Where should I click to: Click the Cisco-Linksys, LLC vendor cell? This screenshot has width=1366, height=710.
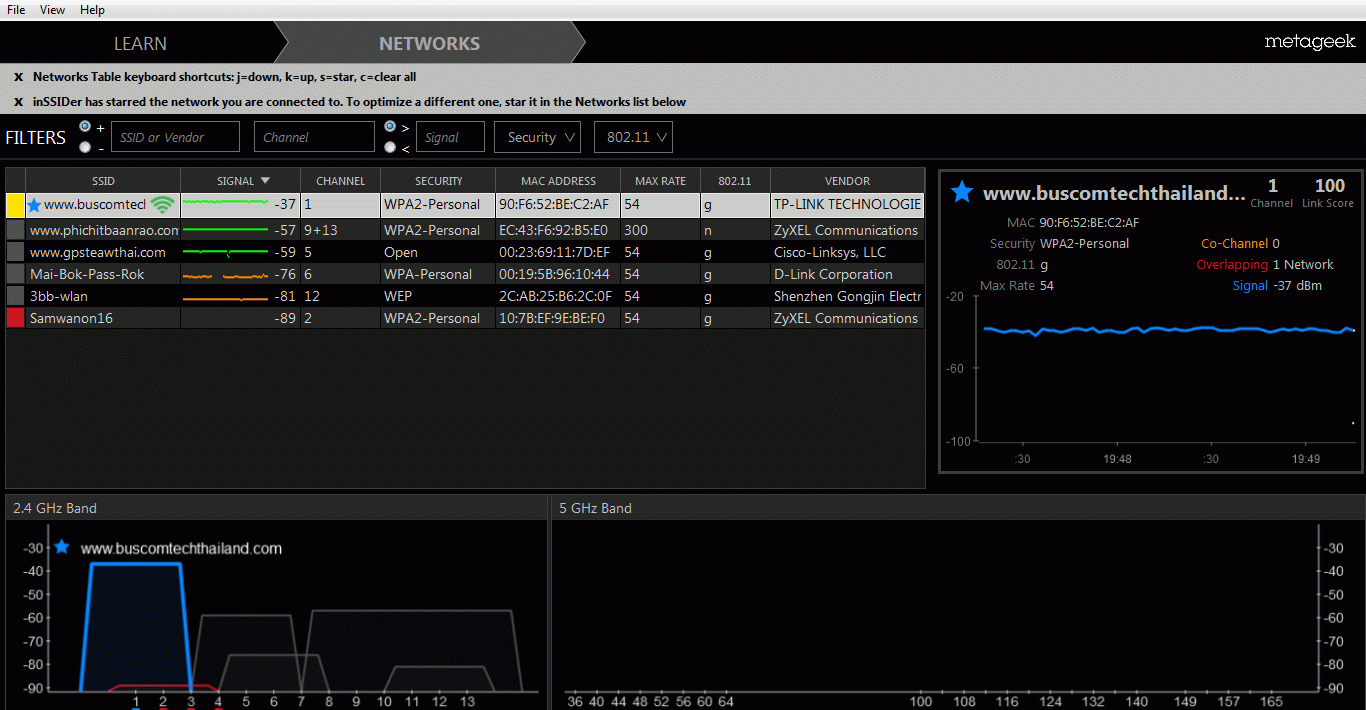pos(847,252)
